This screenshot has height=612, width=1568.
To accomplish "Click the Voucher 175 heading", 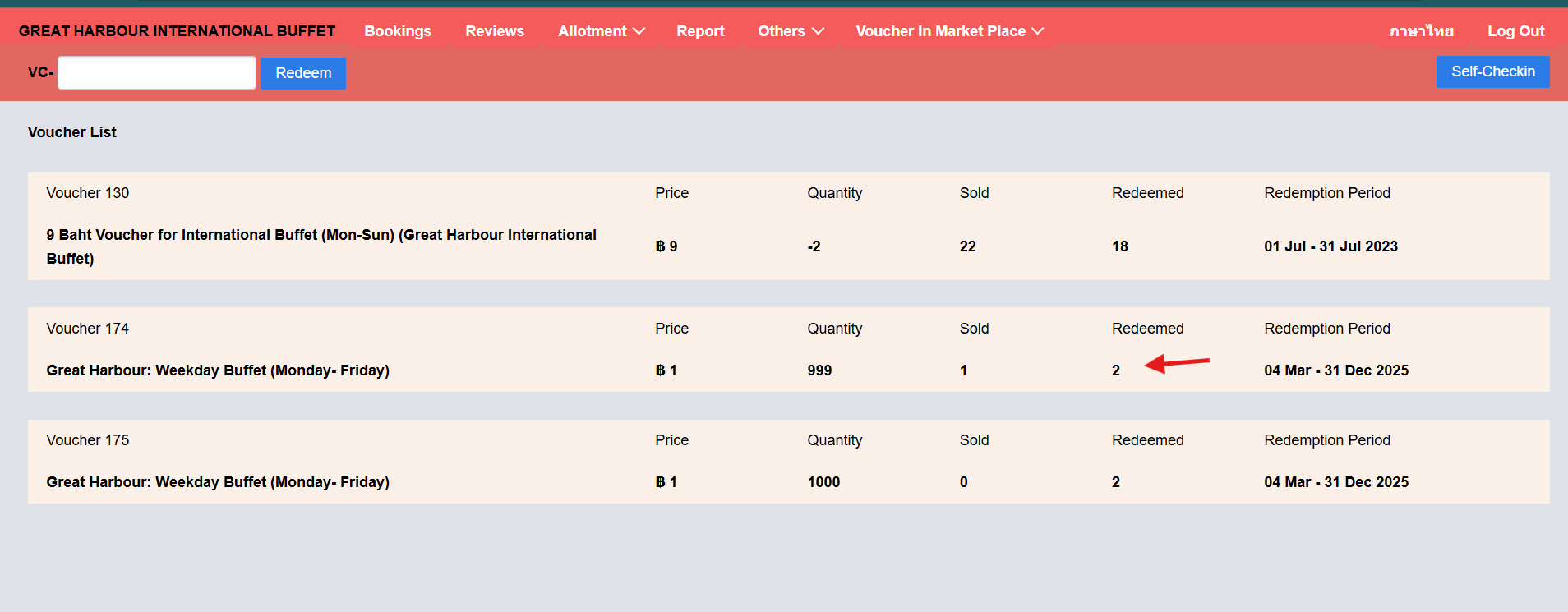I will 88,440.
